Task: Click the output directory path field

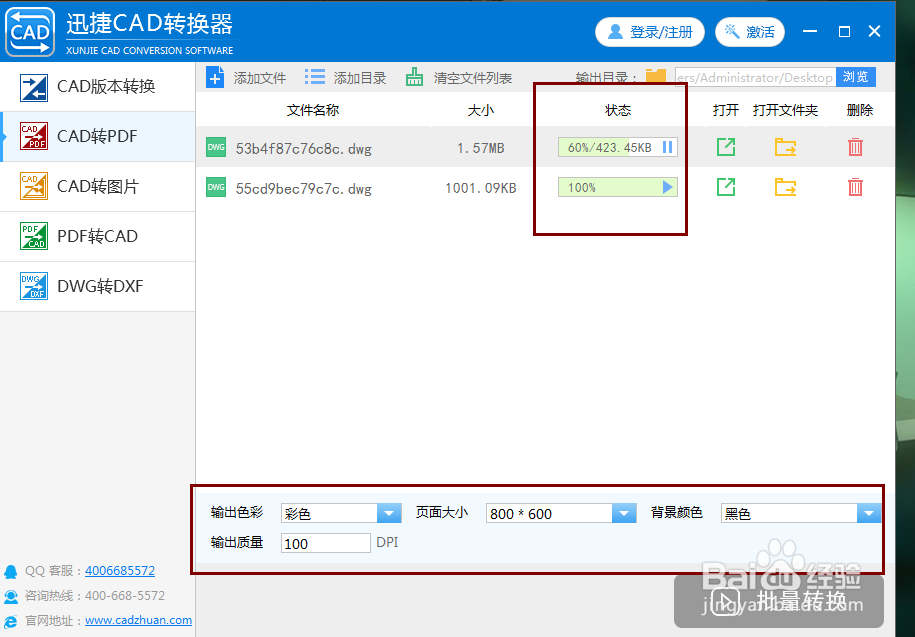Action: click(x=755, y=78)
